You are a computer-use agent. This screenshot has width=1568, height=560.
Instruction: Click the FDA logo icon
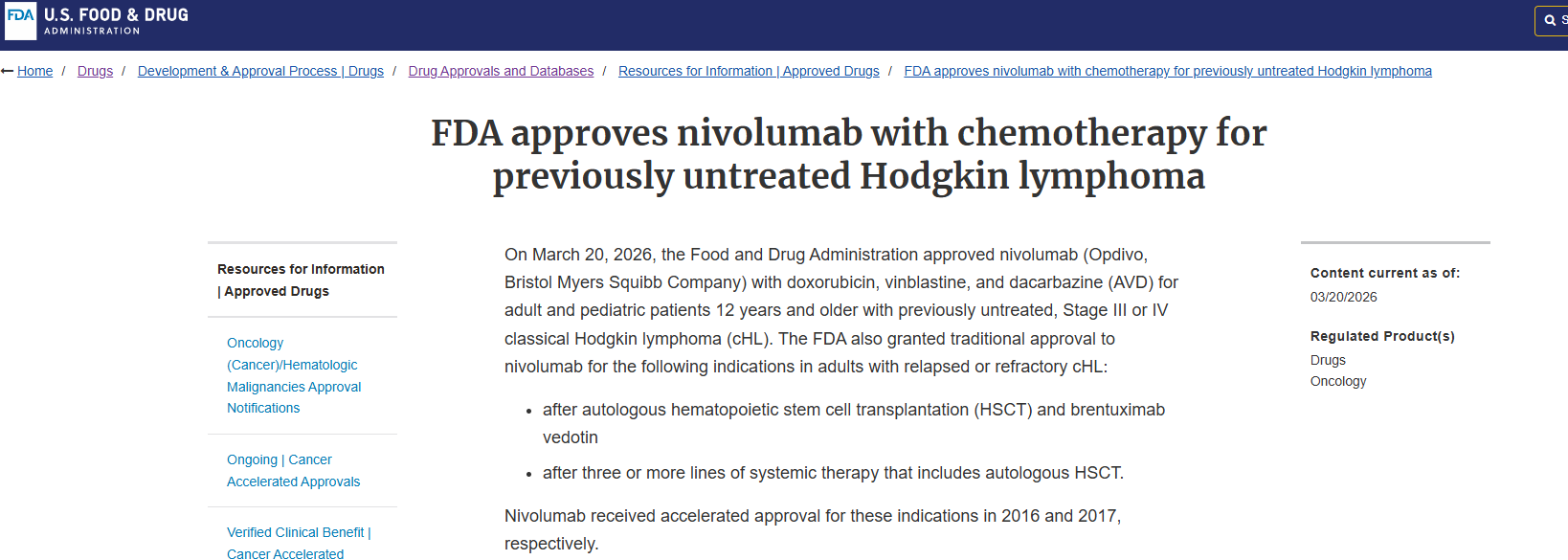[x=20, y=20]
